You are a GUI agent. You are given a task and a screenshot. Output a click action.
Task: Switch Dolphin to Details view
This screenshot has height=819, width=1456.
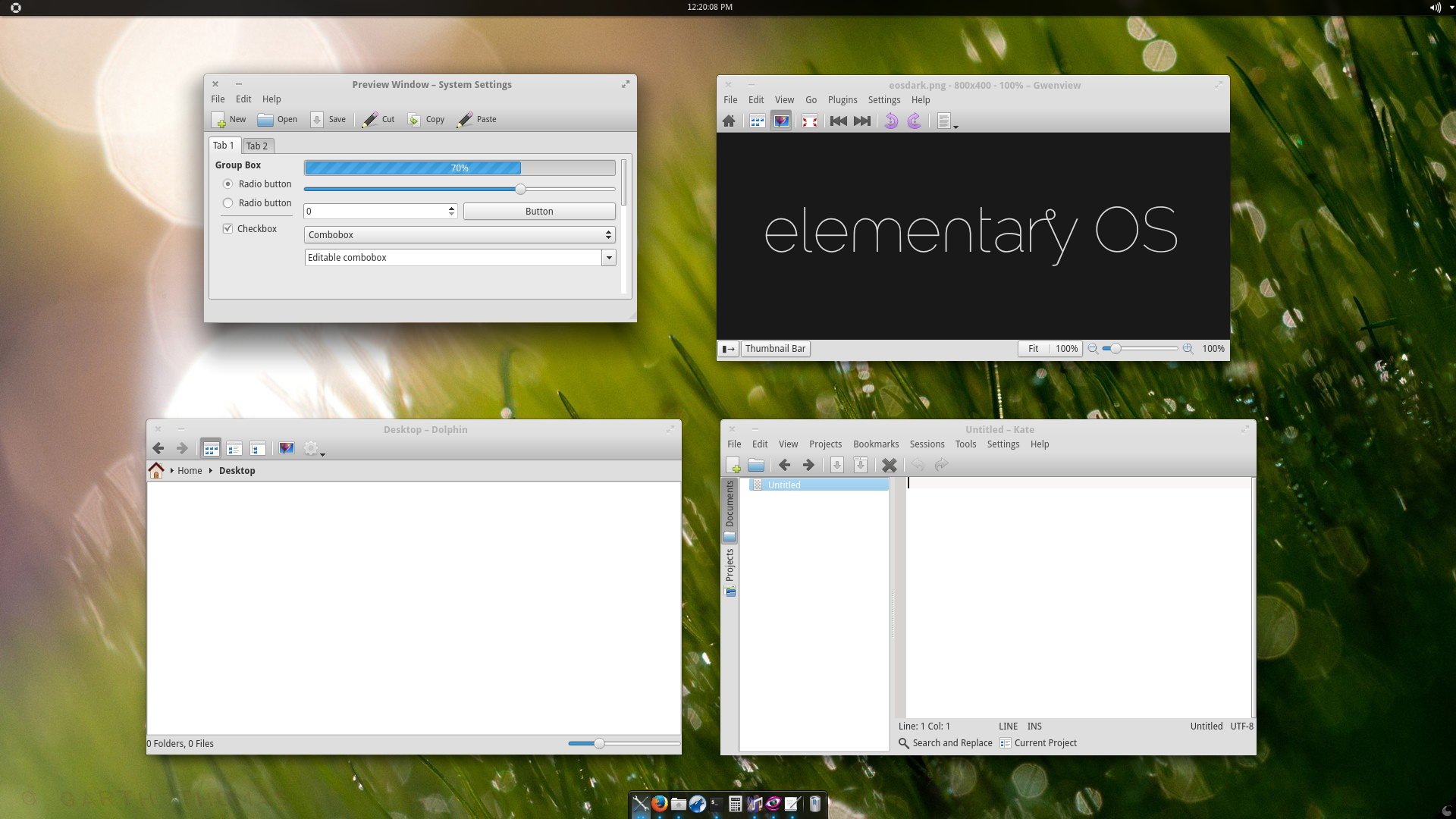click(x=258, y=449)
